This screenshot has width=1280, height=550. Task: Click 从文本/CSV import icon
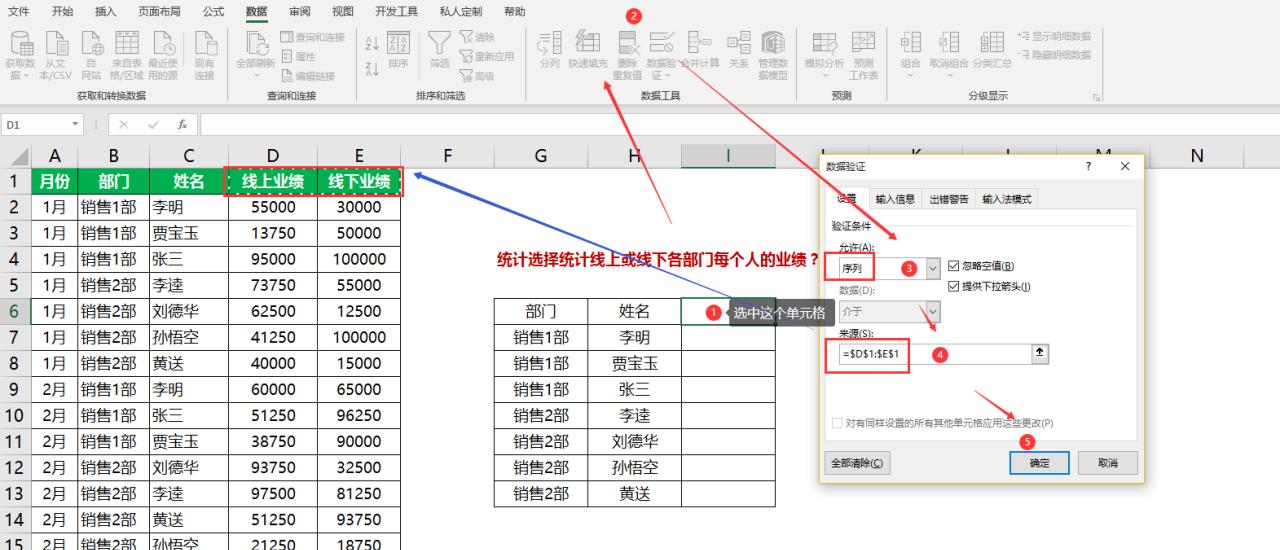56,55
